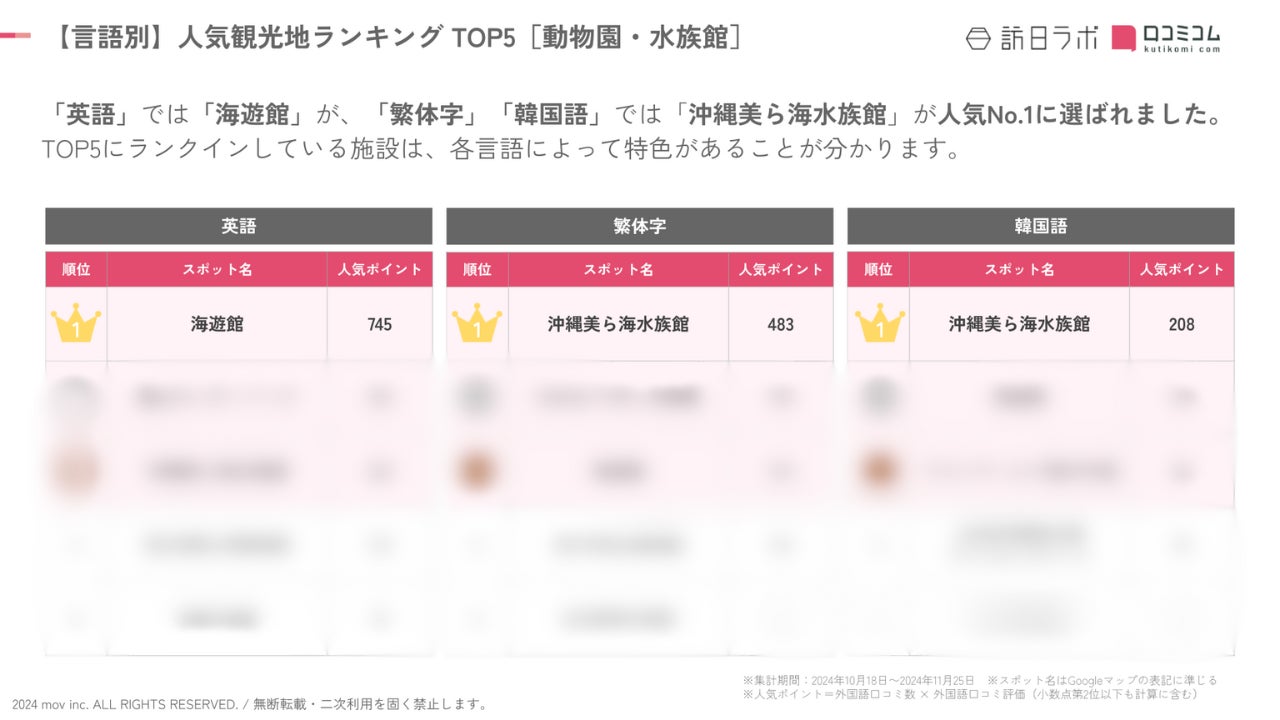1280x720 pixels.
Task: Click the pink 口コミコム speech bubble logo
Action: 1124,38
